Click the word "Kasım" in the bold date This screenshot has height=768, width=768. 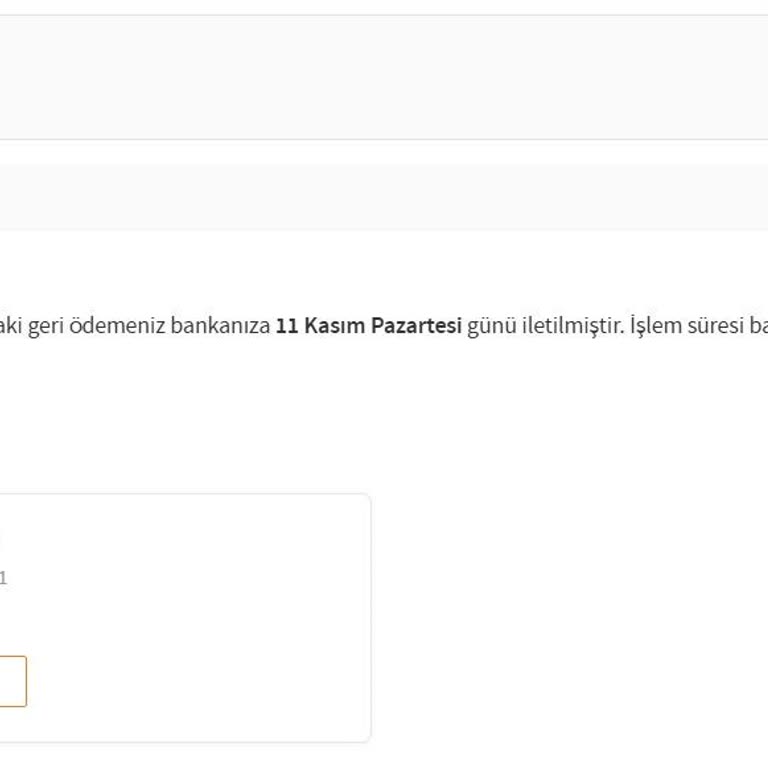point(335,327)
